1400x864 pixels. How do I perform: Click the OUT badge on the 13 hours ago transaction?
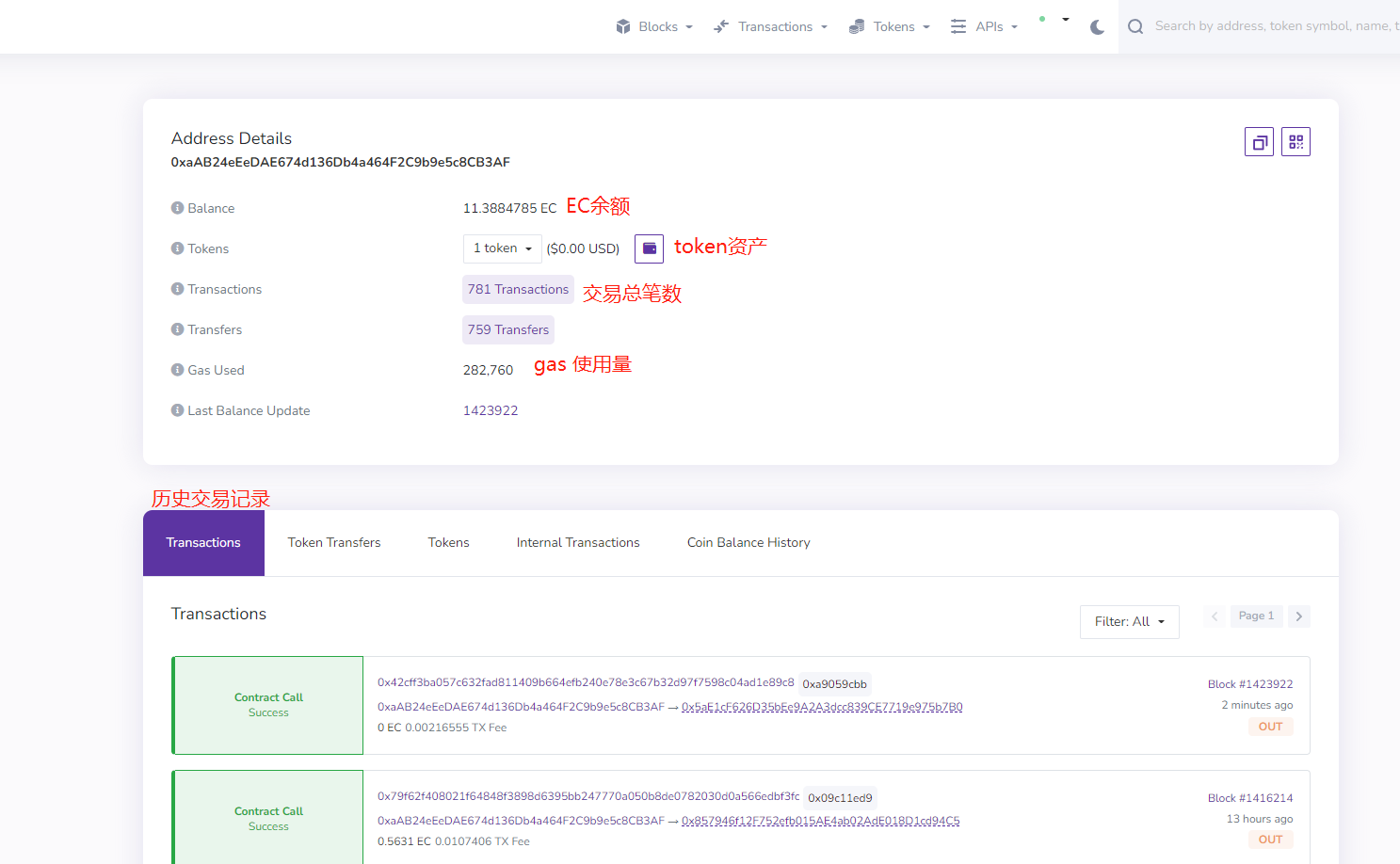click(x=1270, y=840)
